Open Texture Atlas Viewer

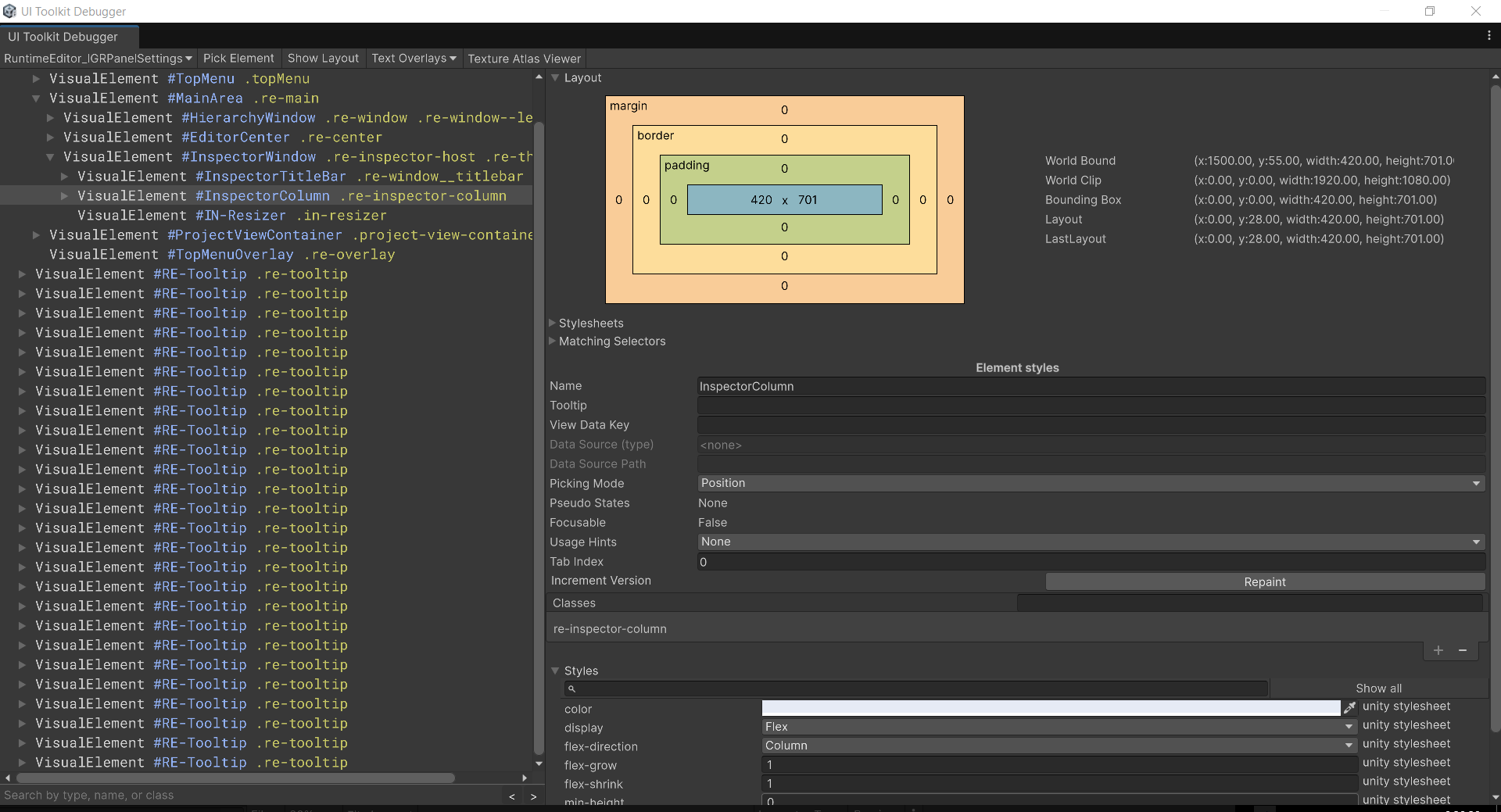click(x=524, y=59)
